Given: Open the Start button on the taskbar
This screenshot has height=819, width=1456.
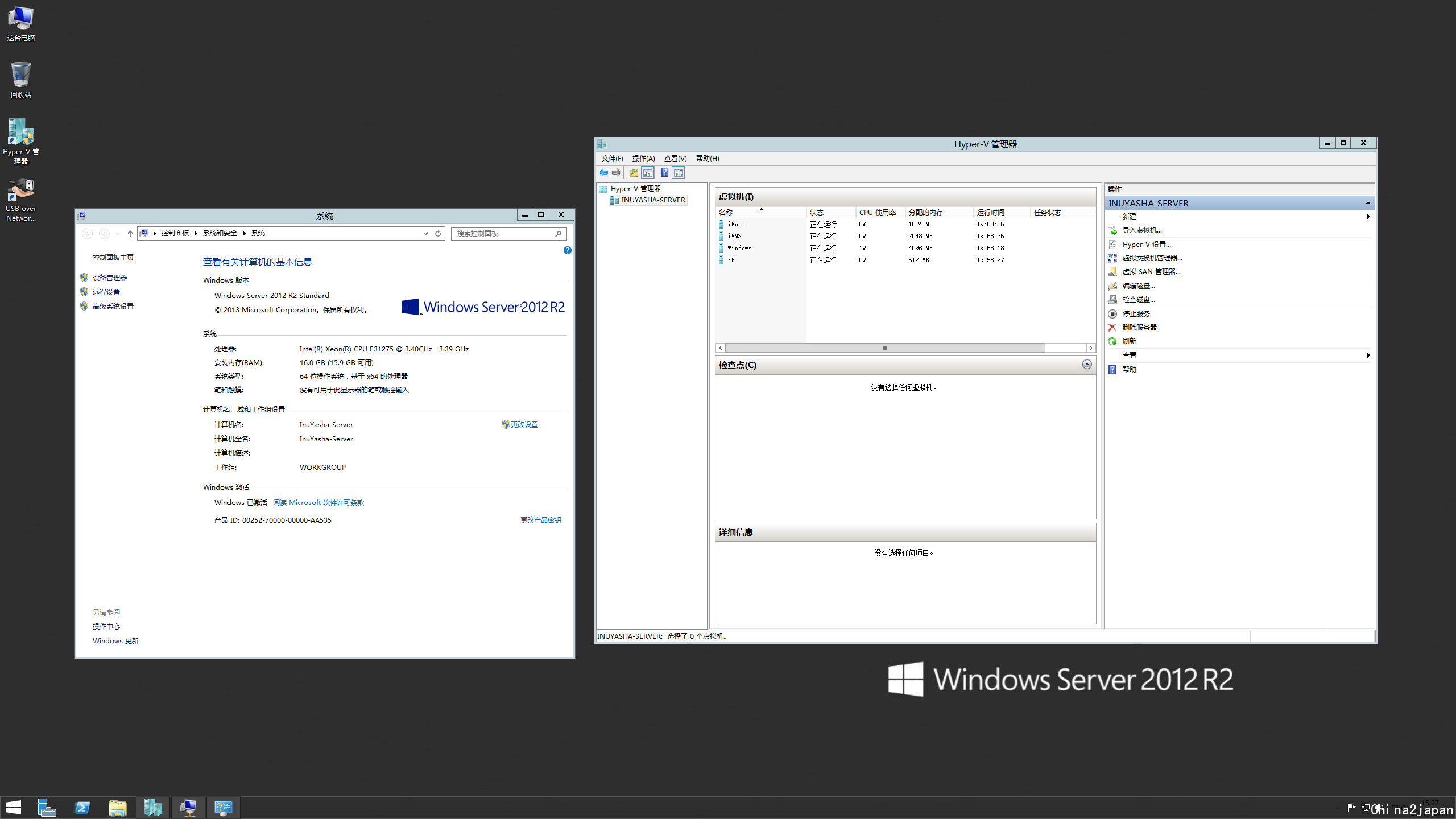Looking at the screenshot, I should [14, 808].
